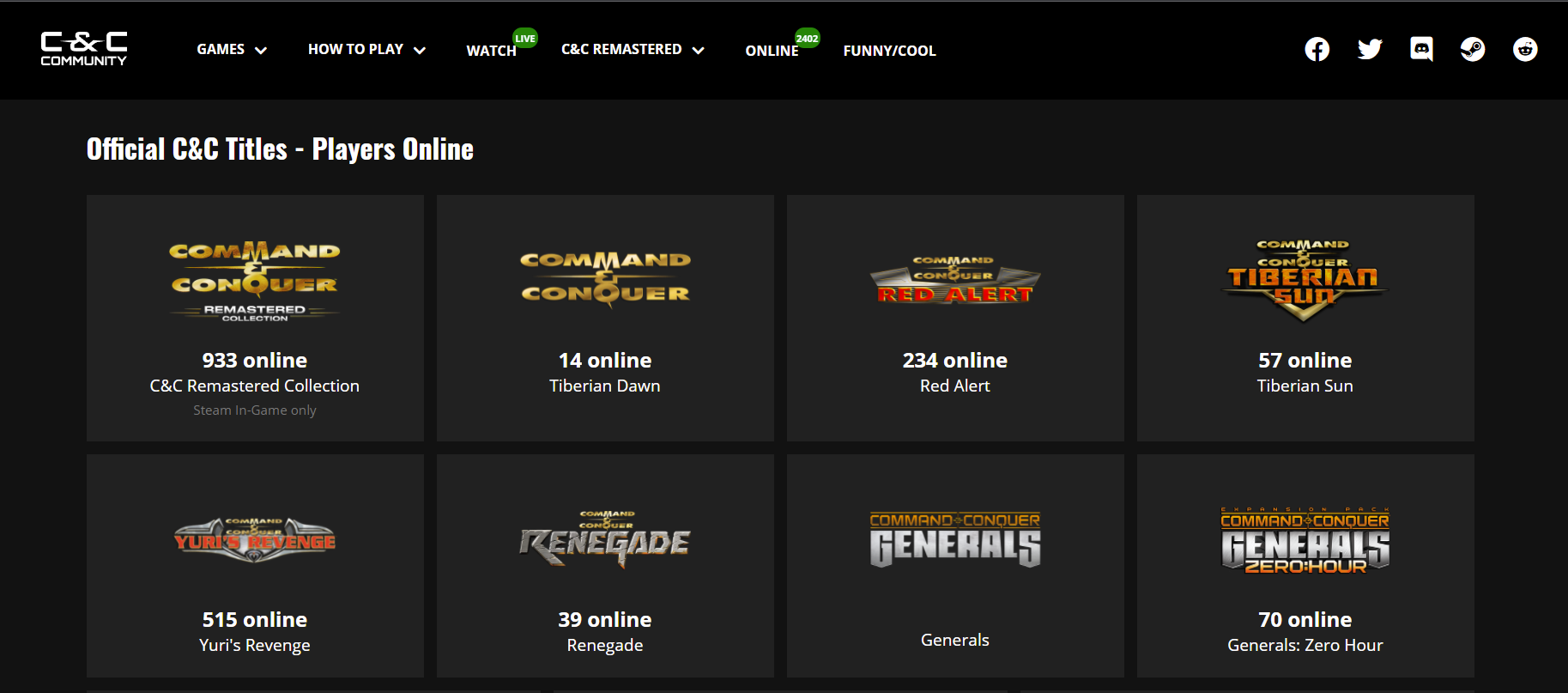Open the How To Play menu
The width and height of the screenshot is (1568, 693).
tap(355, 50)
